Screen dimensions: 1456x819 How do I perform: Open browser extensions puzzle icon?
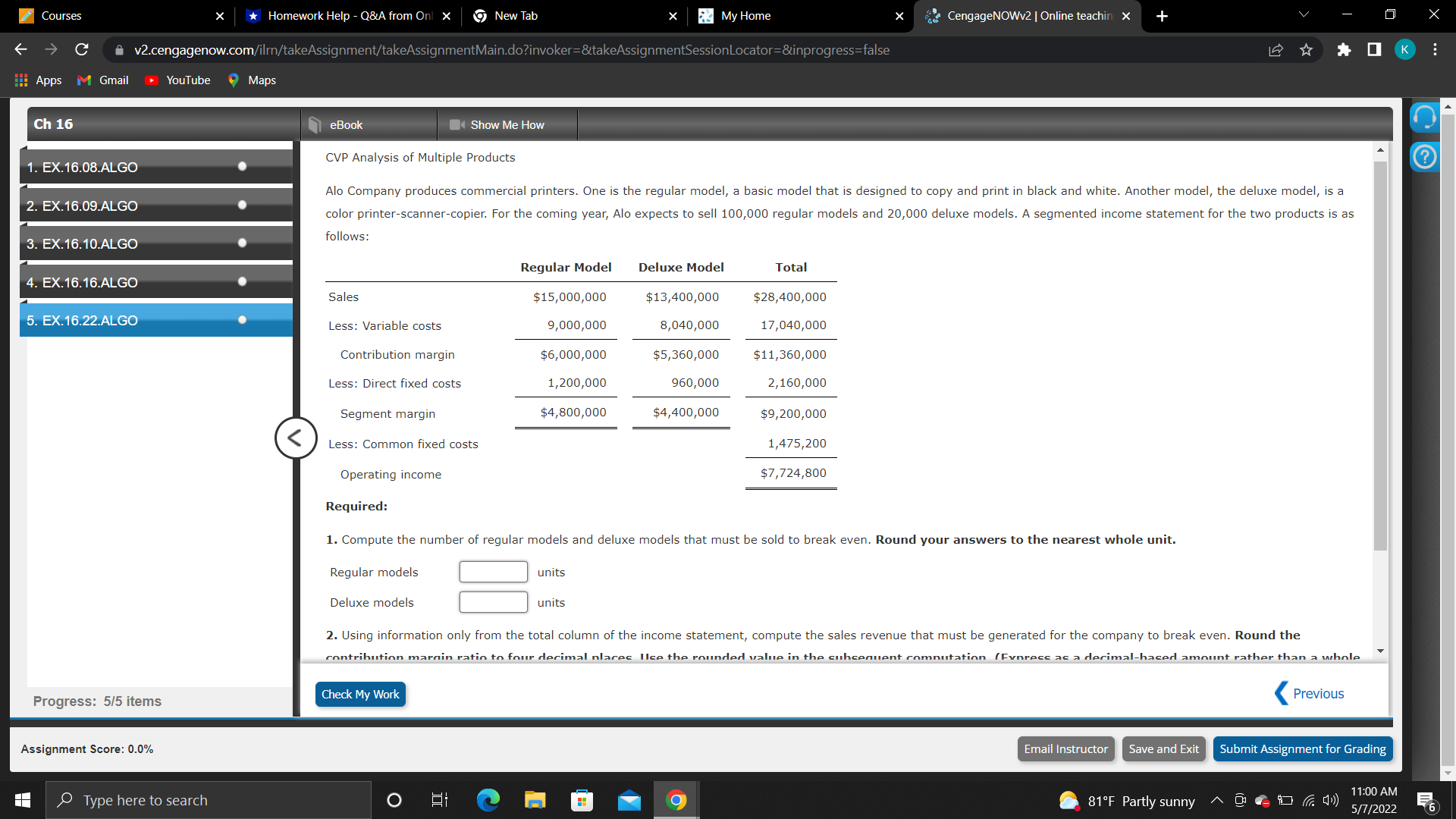(x=1344, y=49)
